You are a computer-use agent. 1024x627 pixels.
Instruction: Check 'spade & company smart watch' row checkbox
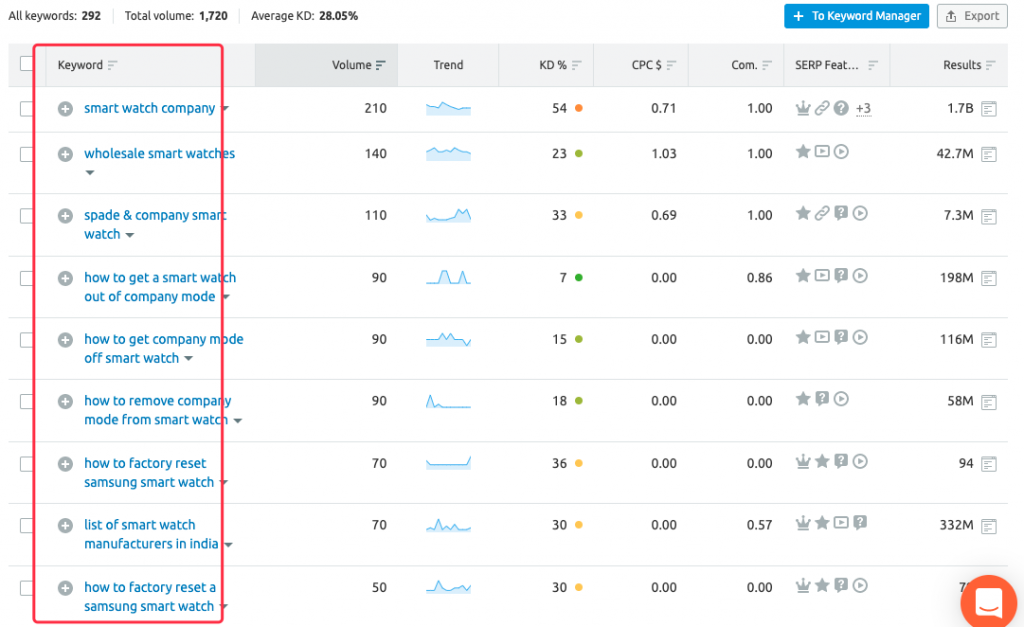pos(27,216)
